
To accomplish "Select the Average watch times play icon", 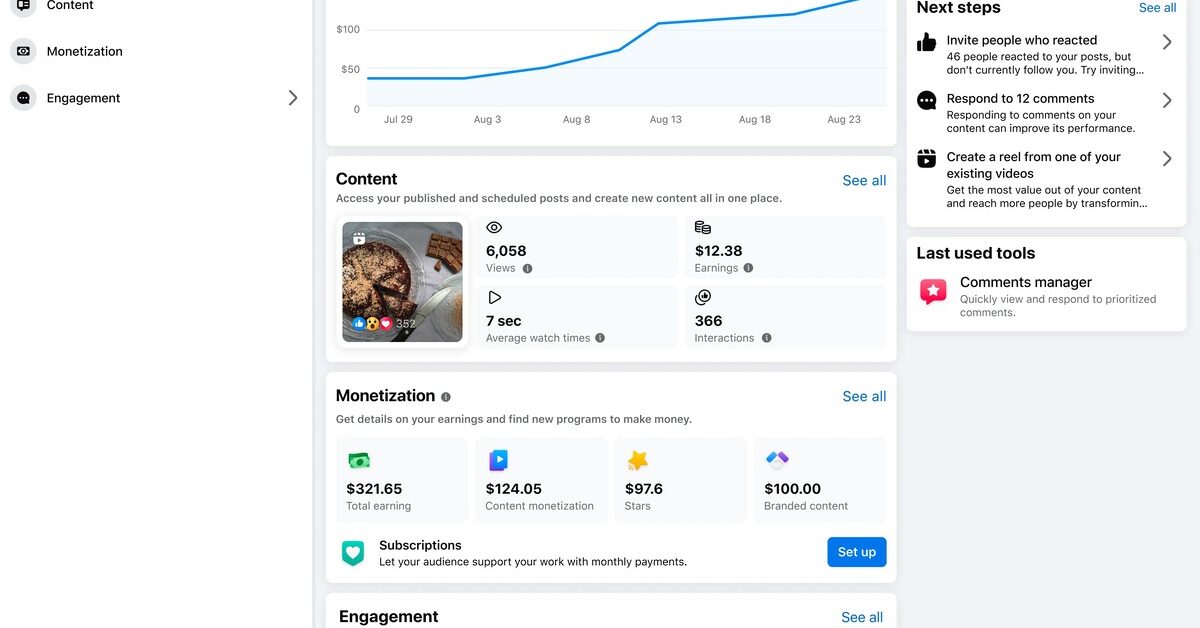I will (494, 296).
